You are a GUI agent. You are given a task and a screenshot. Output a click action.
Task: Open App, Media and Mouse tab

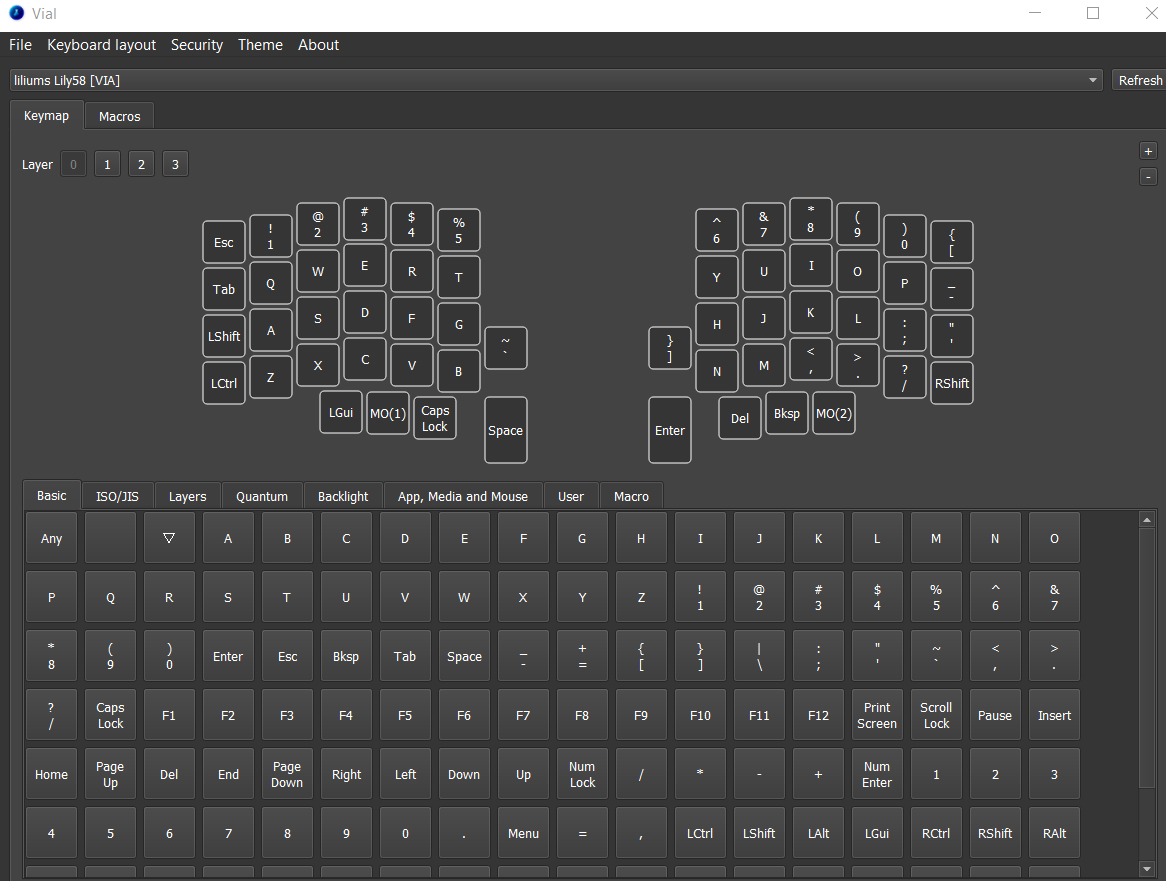coord(463,496)
